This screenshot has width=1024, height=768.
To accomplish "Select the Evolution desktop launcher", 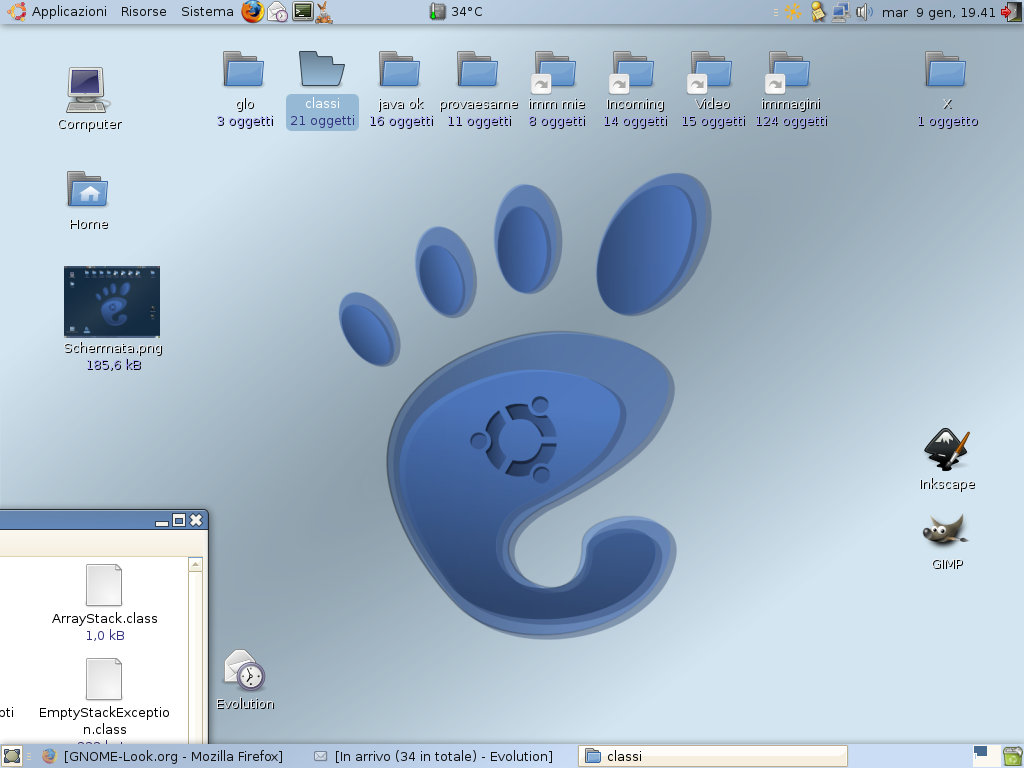I will point(244,670).
